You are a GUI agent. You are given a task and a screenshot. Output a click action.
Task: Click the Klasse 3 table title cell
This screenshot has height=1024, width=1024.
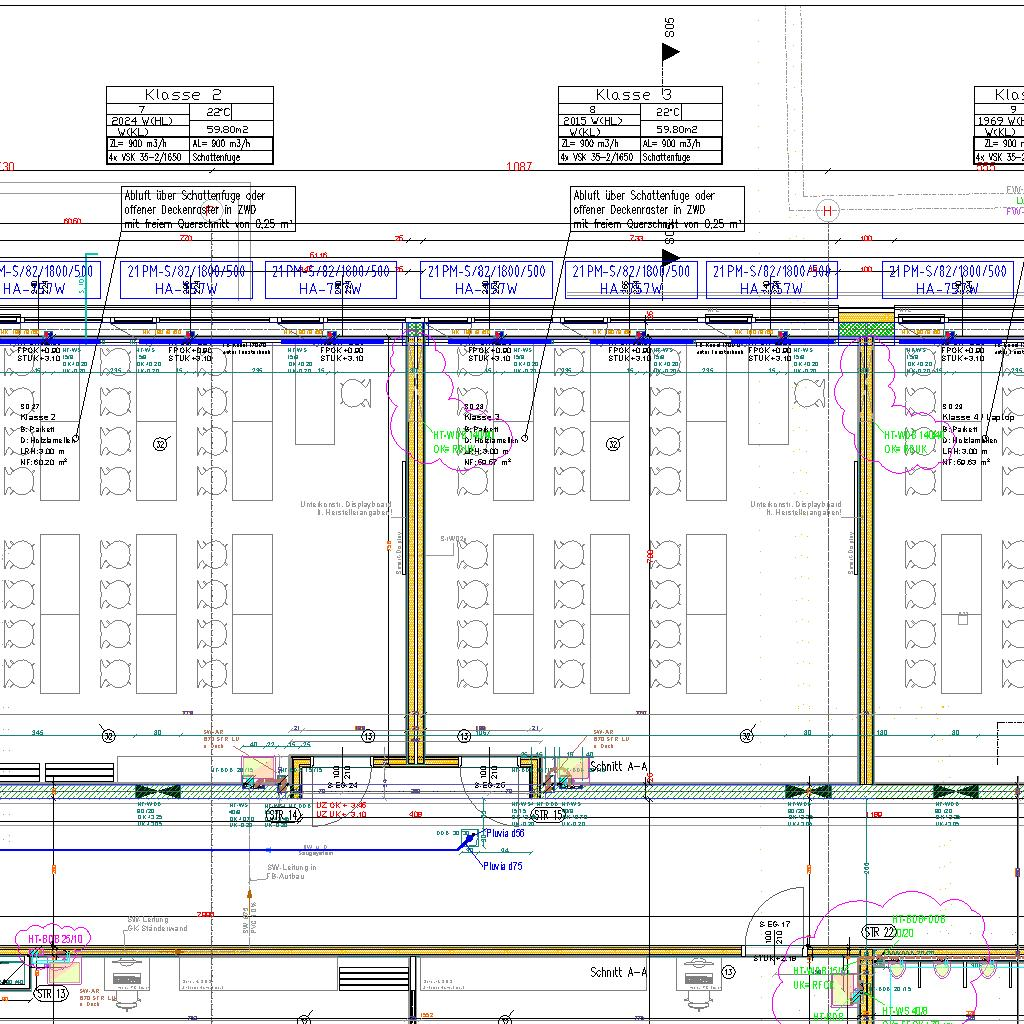point(640,95)
